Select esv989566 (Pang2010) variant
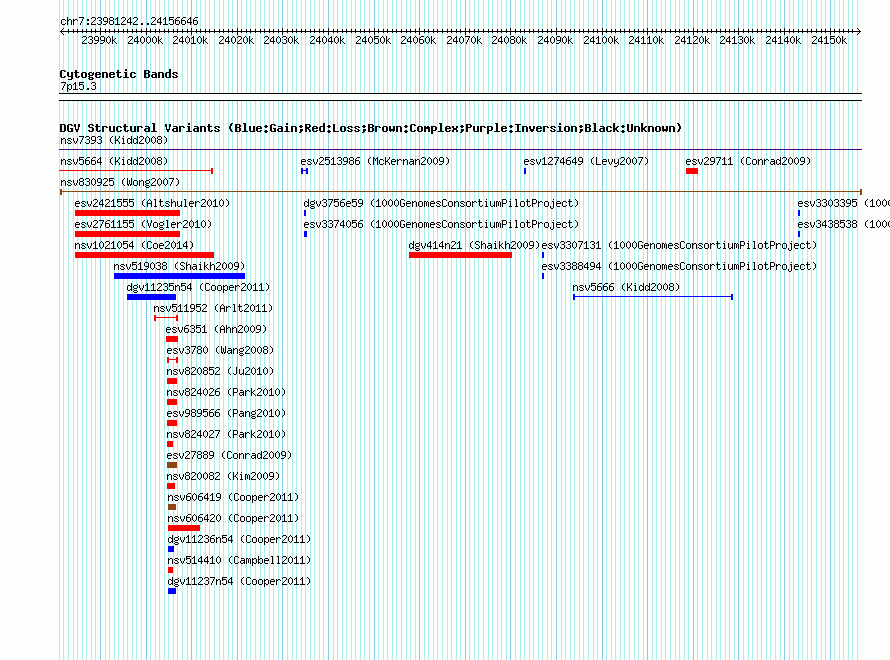The height and width of the screenshot is (660, 890). coord(226,413)
